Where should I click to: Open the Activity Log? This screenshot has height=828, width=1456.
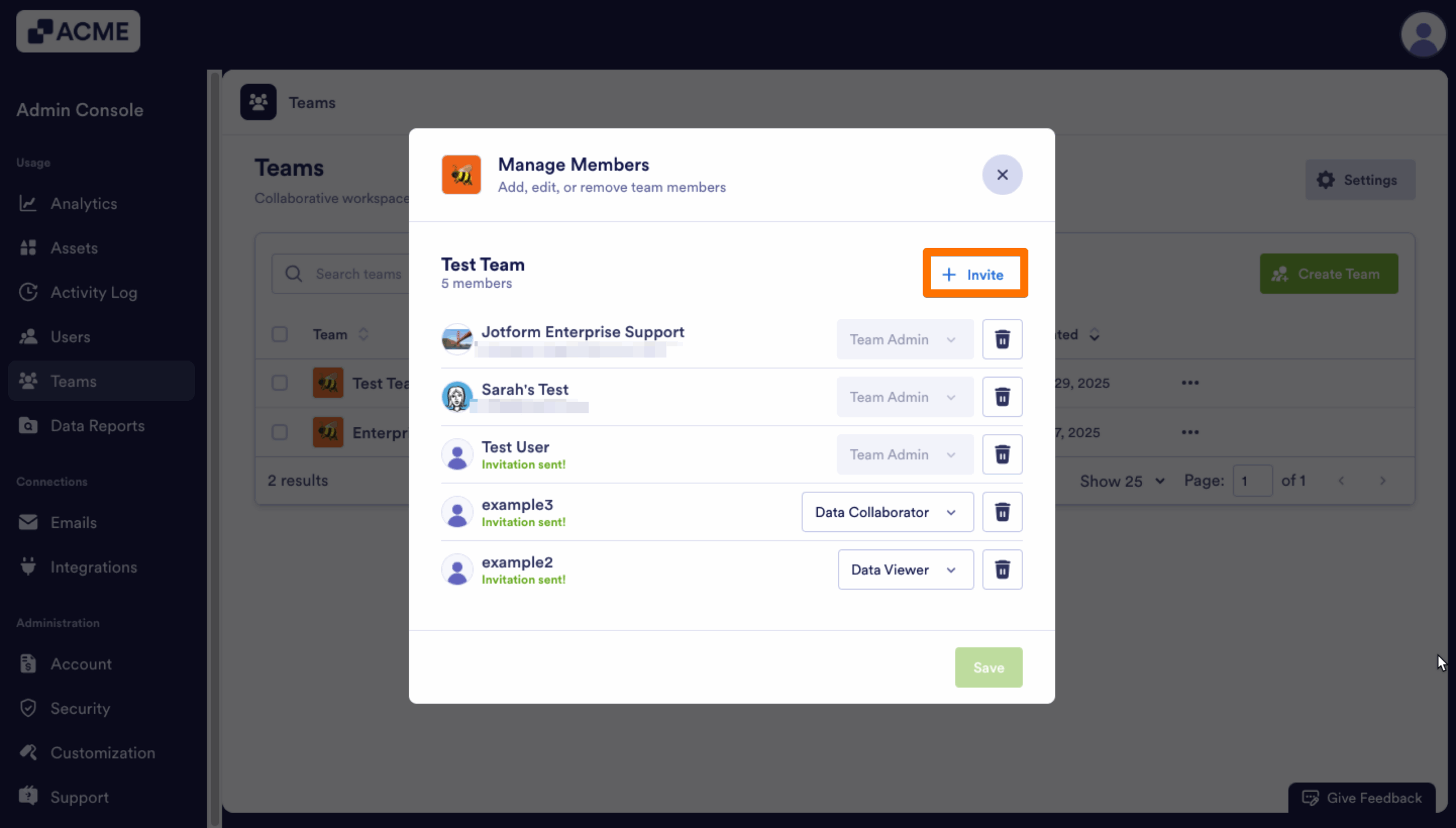(93, 292)
